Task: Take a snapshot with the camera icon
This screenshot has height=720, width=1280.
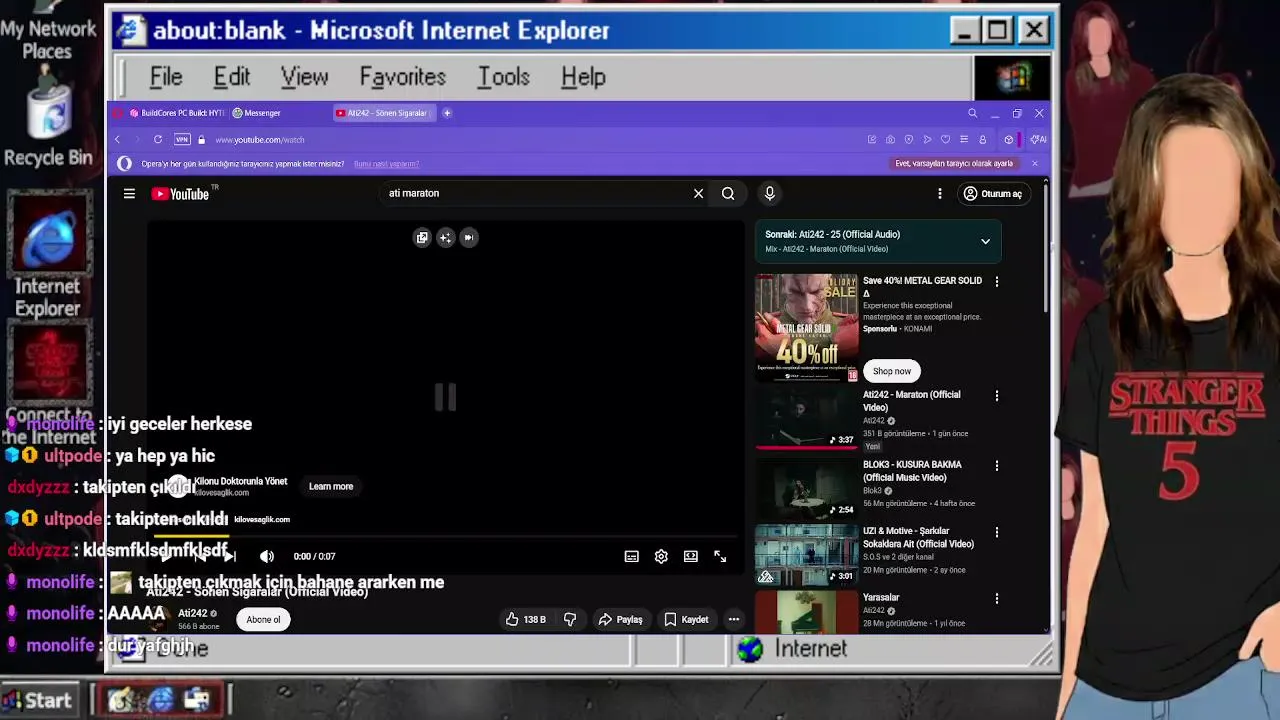Action: click(x=890, y=140)
